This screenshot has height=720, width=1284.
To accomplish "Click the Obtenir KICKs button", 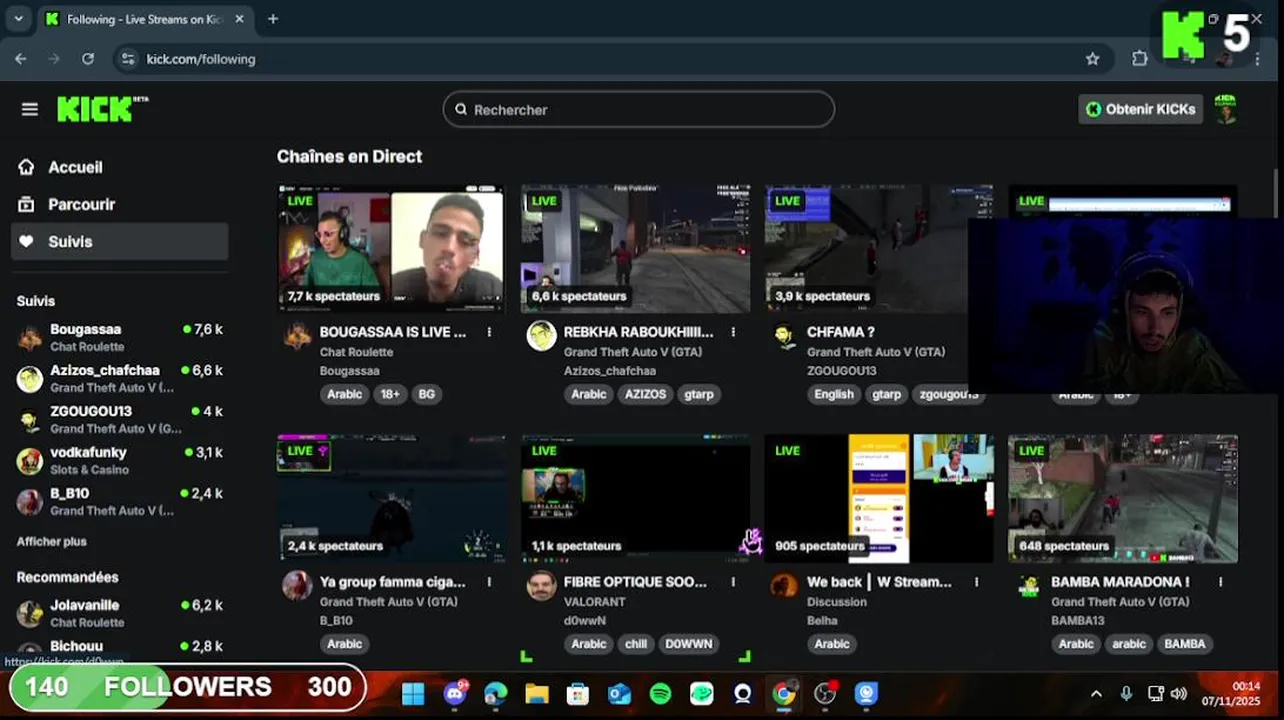I will pyautogui.click(x=1140, y=109).
